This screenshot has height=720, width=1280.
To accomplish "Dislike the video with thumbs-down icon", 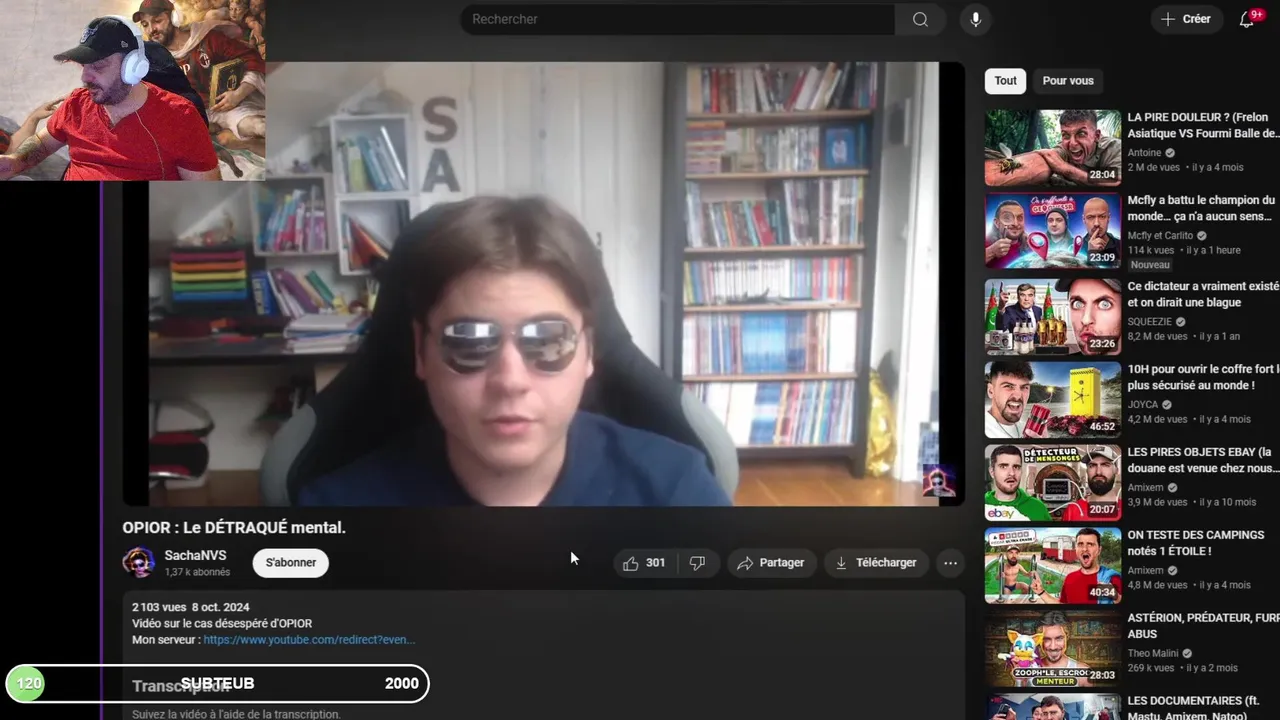I will (x=698, y=563).
